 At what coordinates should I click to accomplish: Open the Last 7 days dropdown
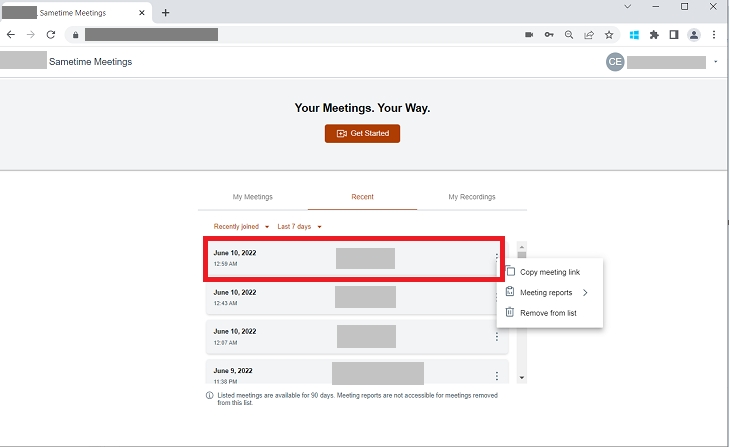[300, 227]
